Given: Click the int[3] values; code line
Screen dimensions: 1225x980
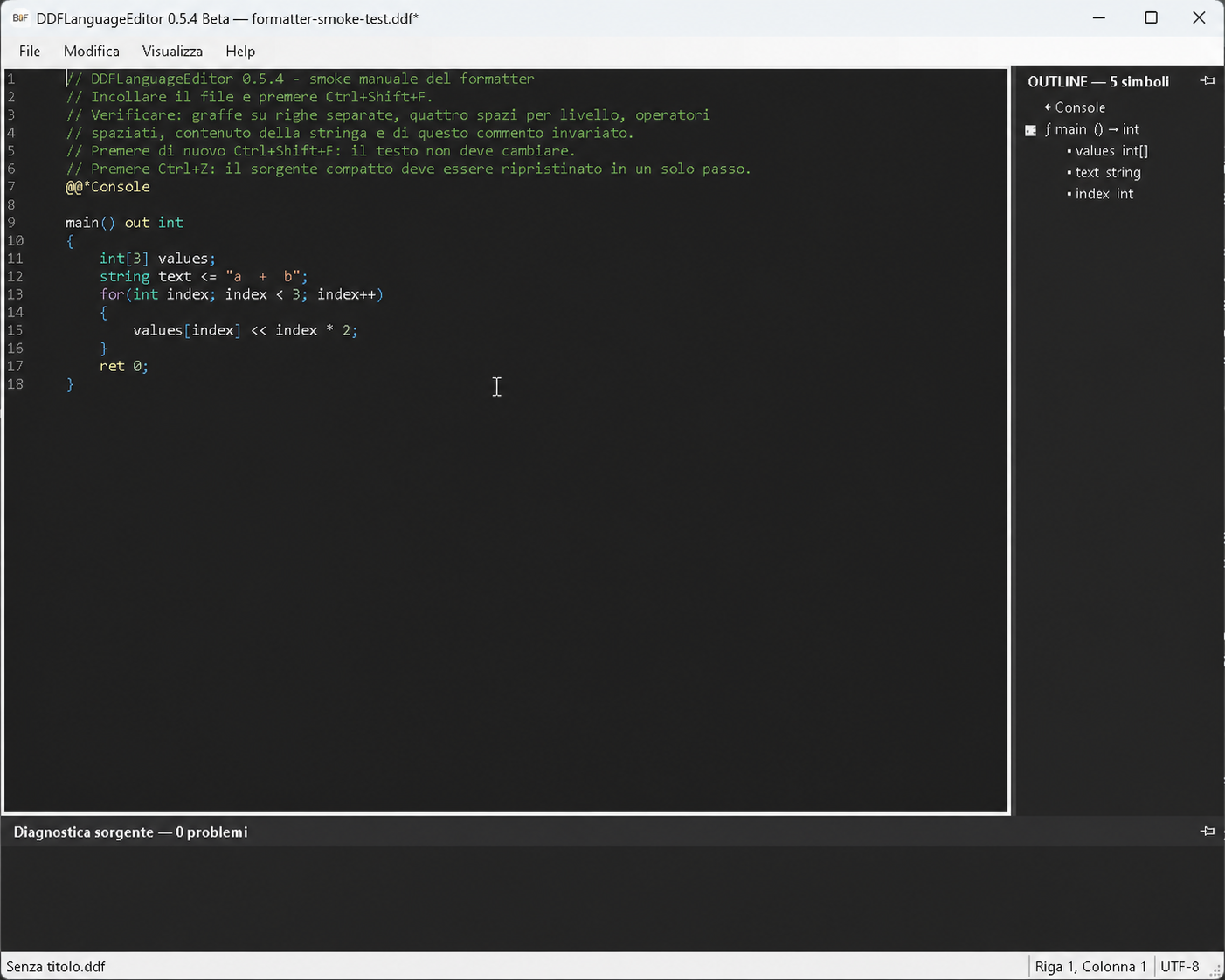Looking at the screenshot, I should [157, 259].
